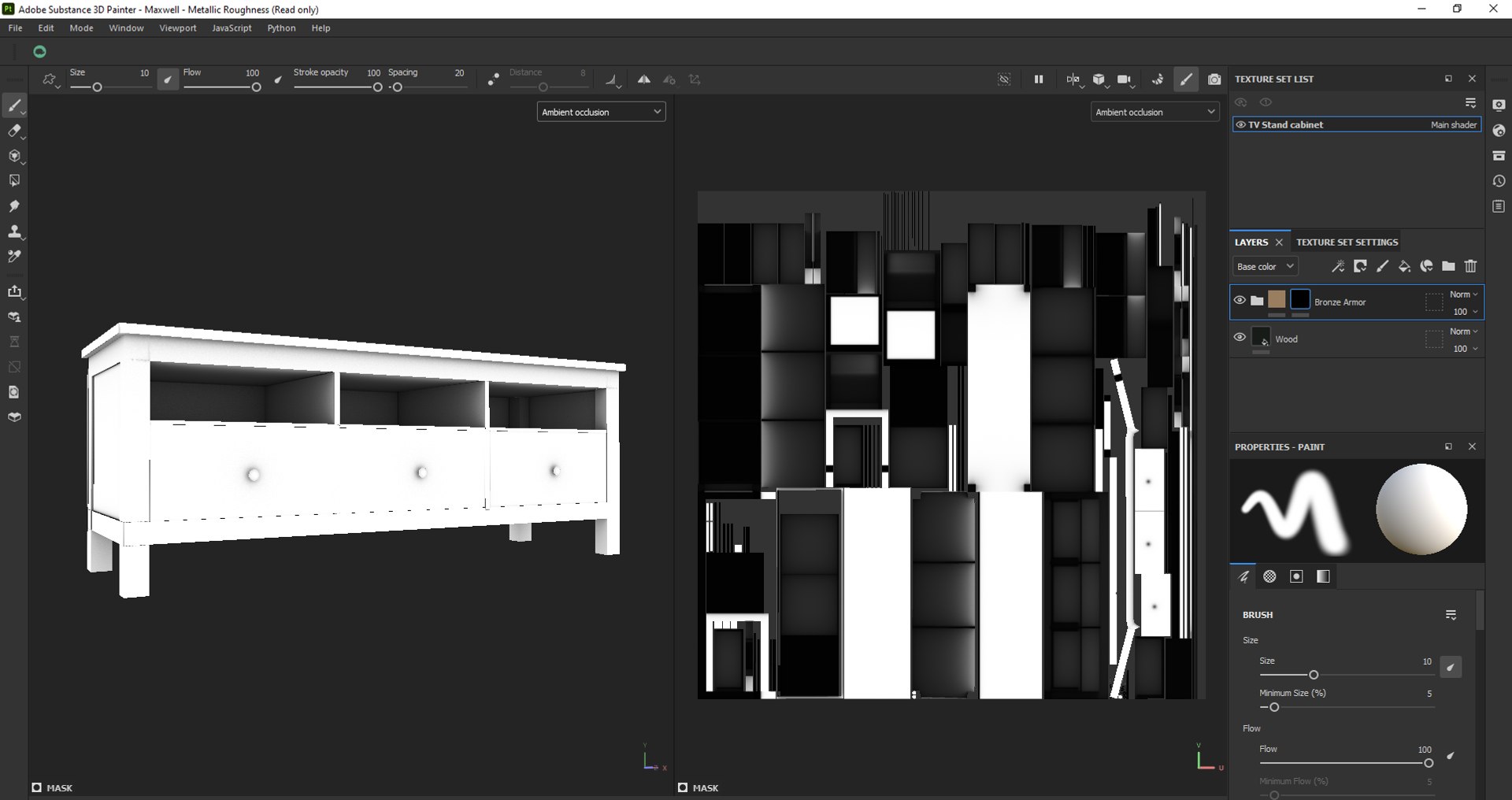Add a folder group in Layers panel

click(x=1448, y=266)
